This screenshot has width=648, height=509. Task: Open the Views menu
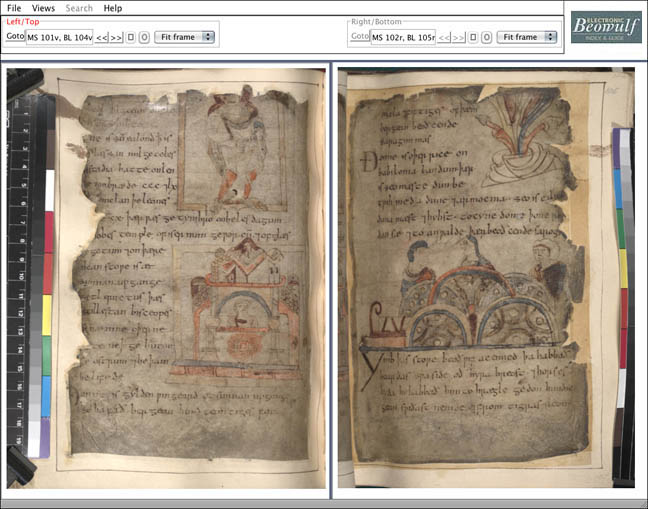[43, 8]
